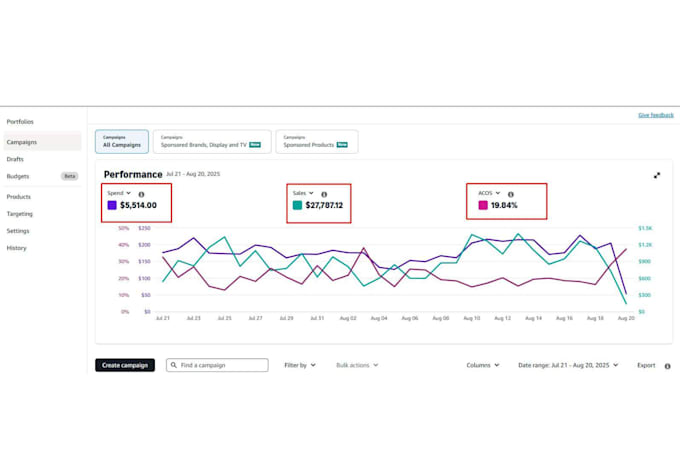Screen dimensions: 680x459
Task: Navigate to Targeting
Action: pos(20,214)
